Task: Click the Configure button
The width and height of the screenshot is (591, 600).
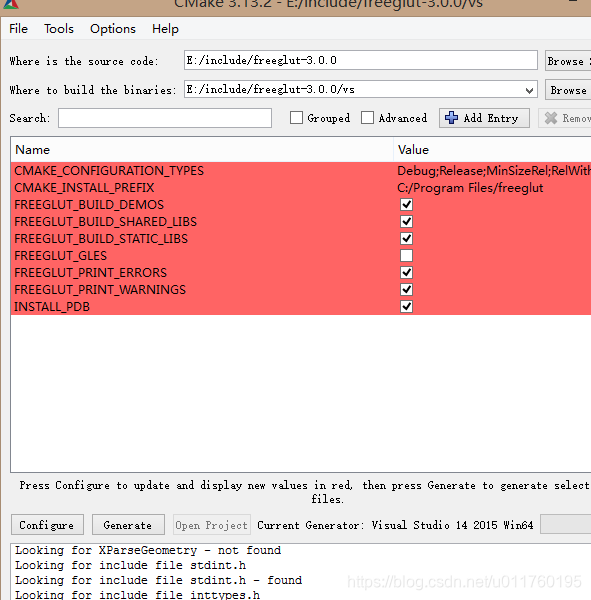Action: click(x=47, y=525)
